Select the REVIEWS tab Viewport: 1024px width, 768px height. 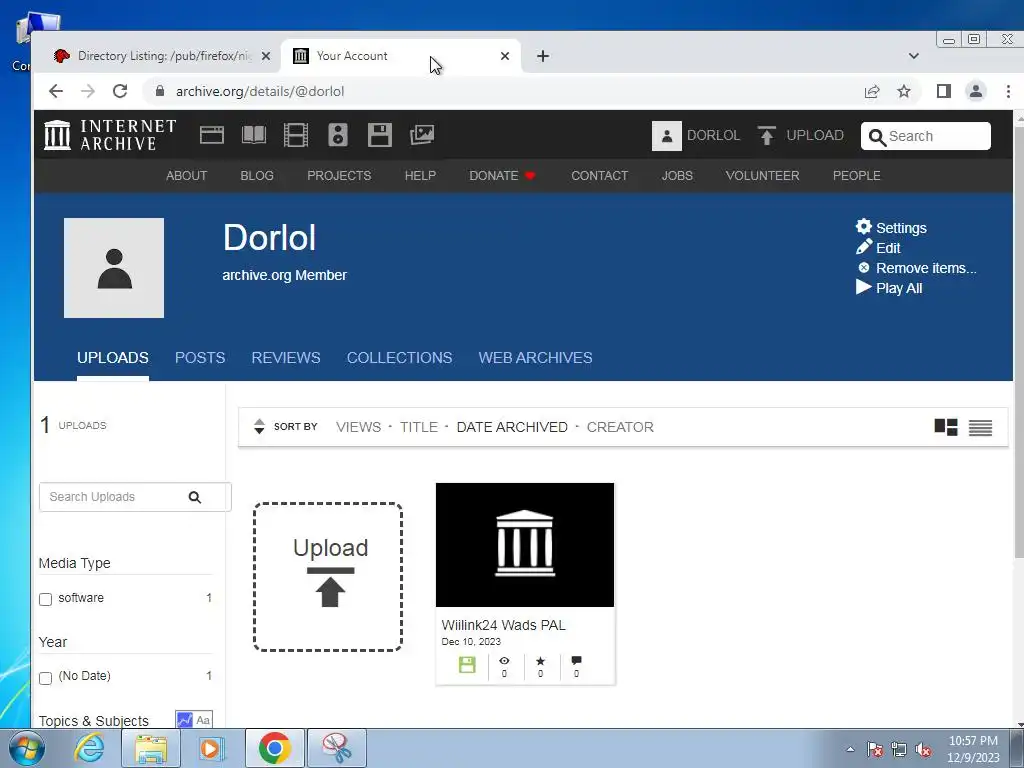tap(286, 358)
